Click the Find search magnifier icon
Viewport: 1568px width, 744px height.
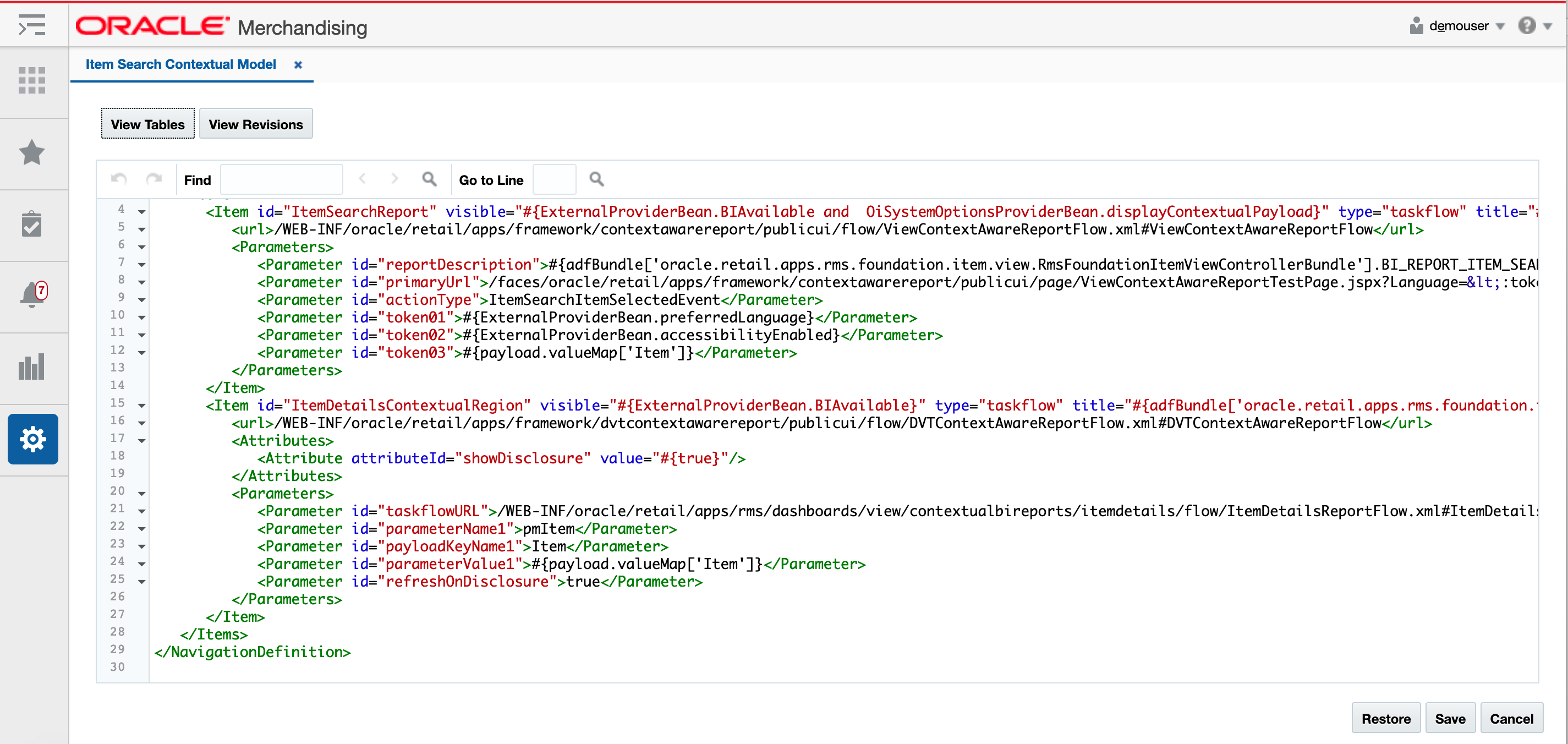pyautogui.click(x=429, y=179)
